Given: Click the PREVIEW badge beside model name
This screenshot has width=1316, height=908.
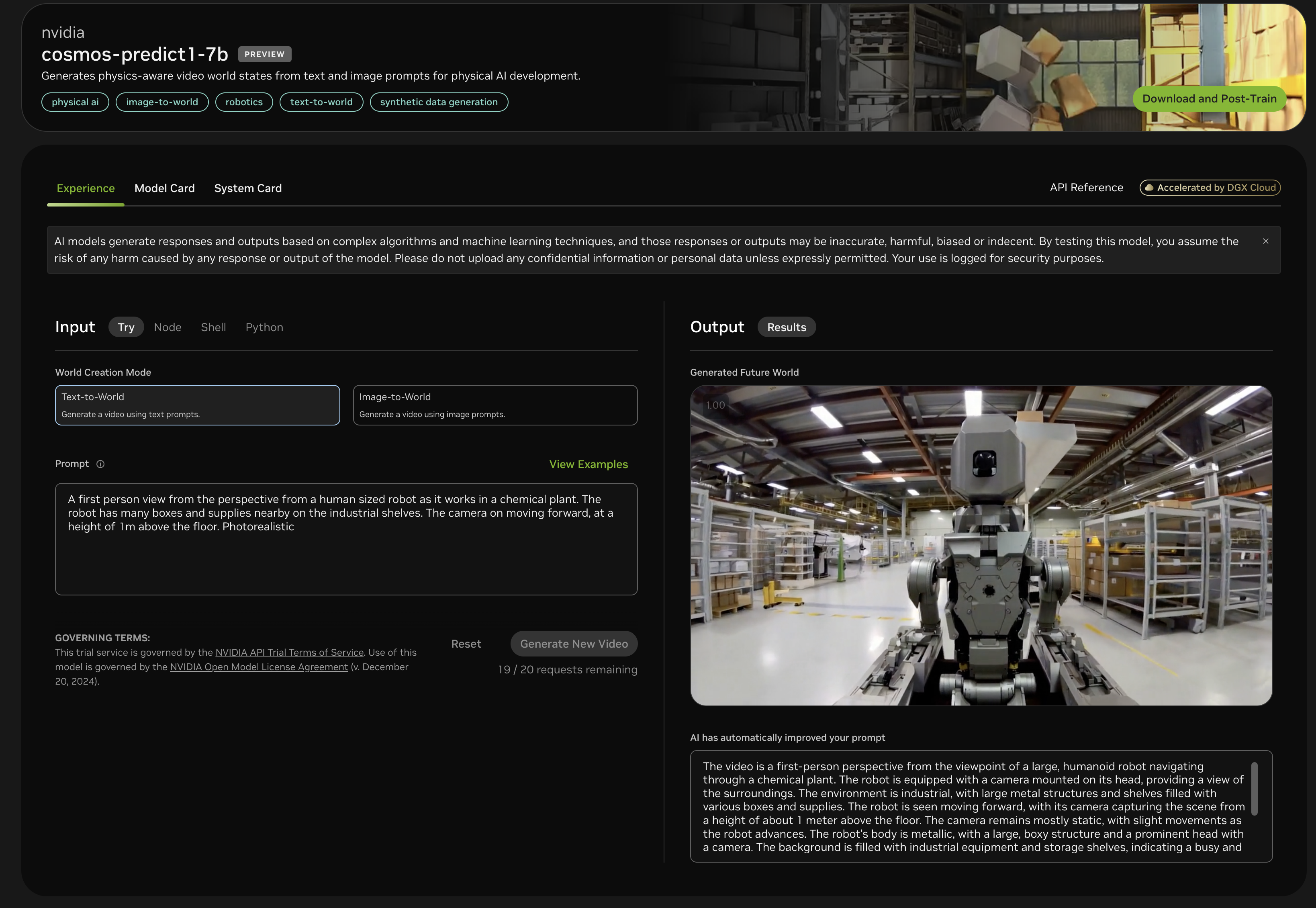Looking at the screenshot, I should tap(264, 54).
